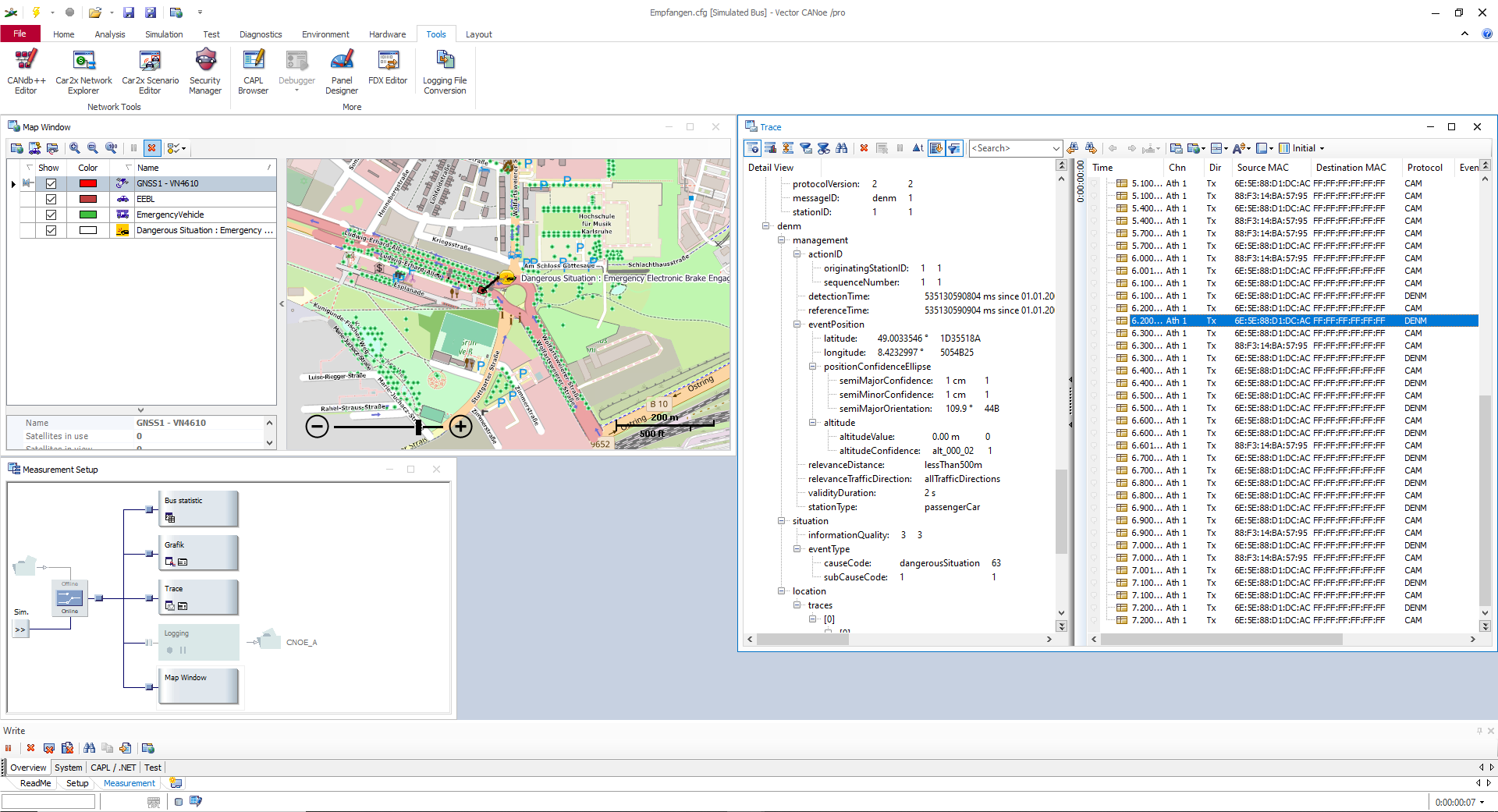Image resolution: width=1498 pixels, height=812 pixels.
Task: Select the Setup desktop tab
Action: coord(77,783)
